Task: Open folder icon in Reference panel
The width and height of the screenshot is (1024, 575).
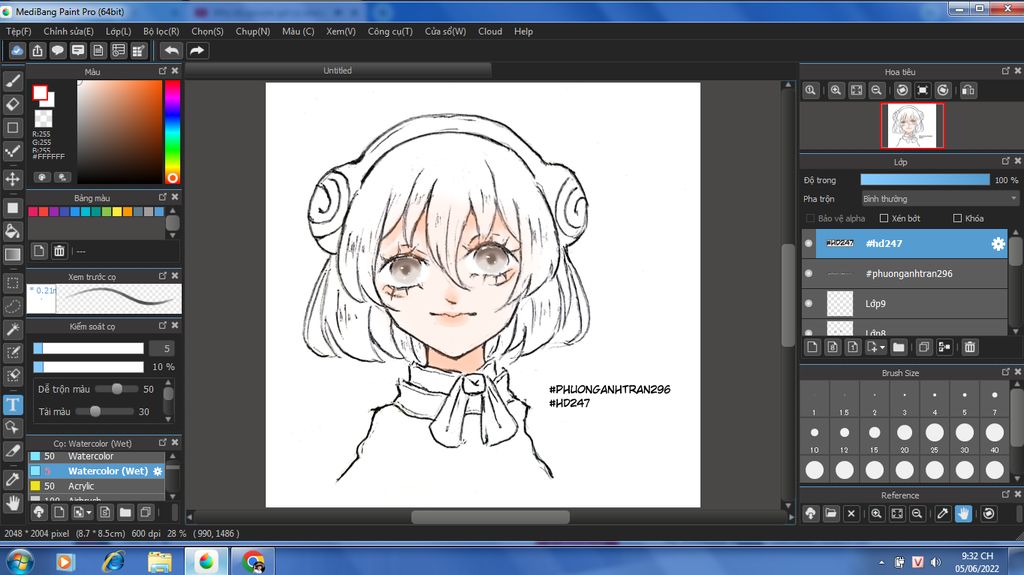Action: [831, 514]
